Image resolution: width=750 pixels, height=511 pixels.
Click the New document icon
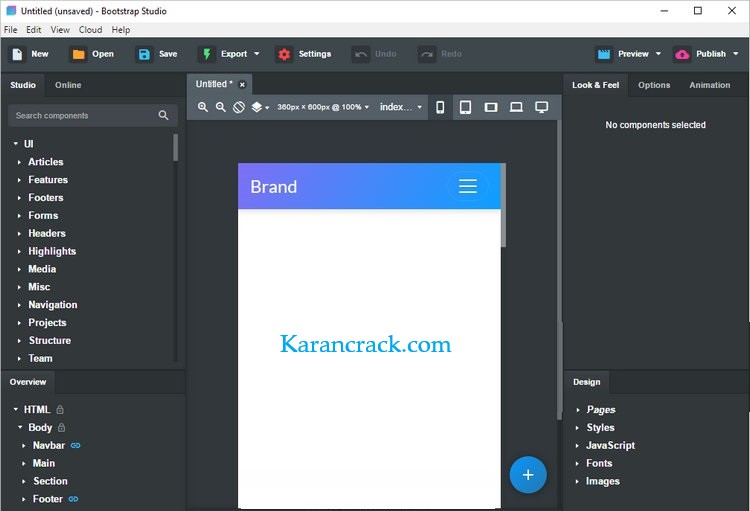[17, 54]
